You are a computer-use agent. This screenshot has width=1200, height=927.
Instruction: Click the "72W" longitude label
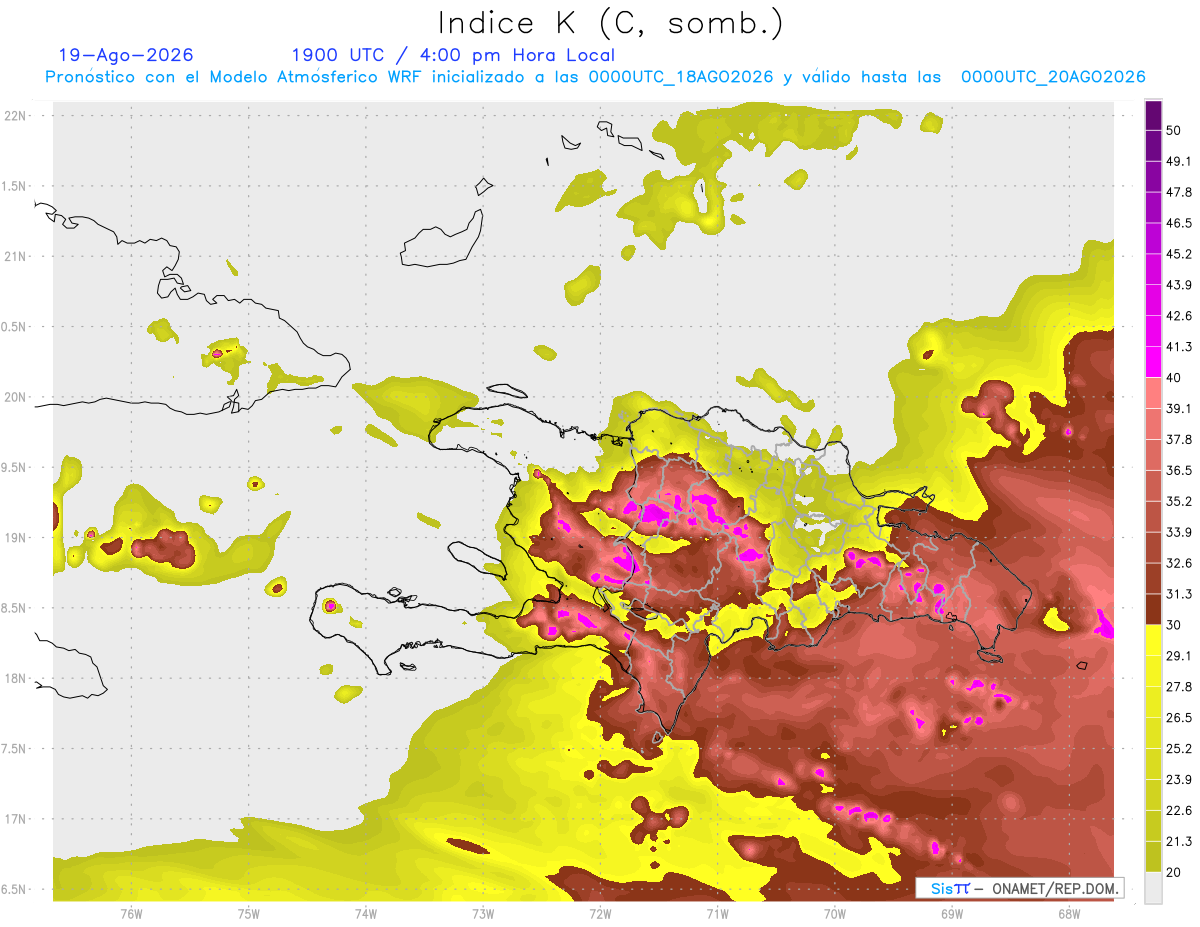[600, 914]
